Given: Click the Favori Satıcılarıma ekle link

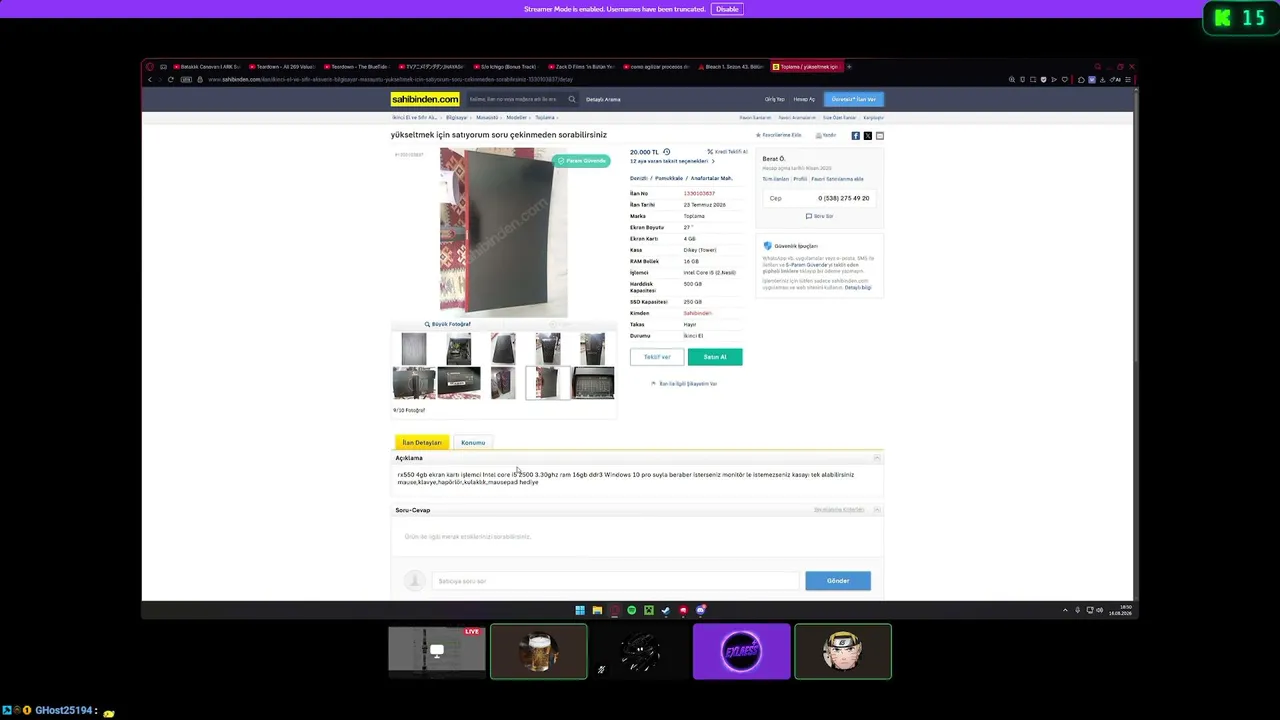Looking at the screenshot, I should click(x=838, y=179).
